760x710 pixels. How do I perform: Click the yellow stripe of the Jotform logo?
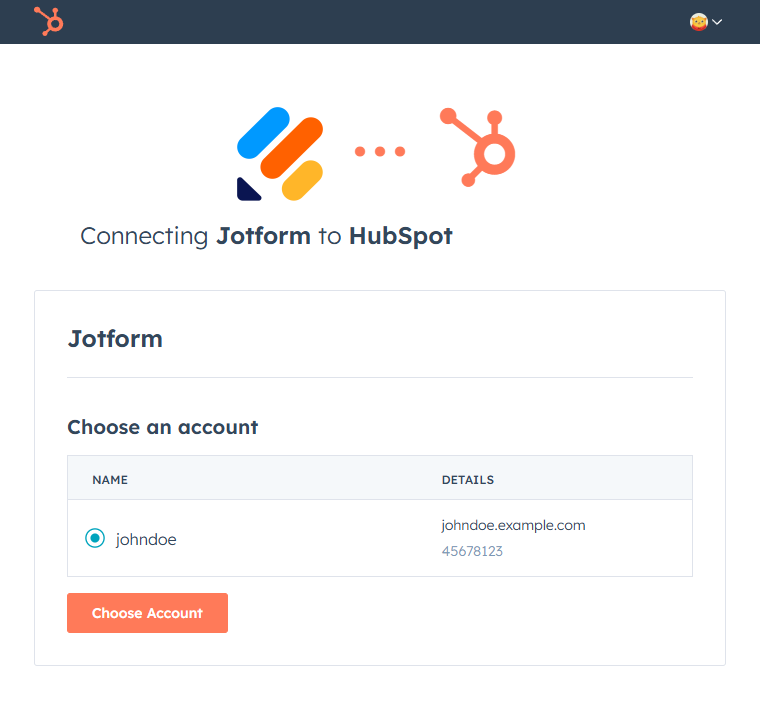click(302, 180)
